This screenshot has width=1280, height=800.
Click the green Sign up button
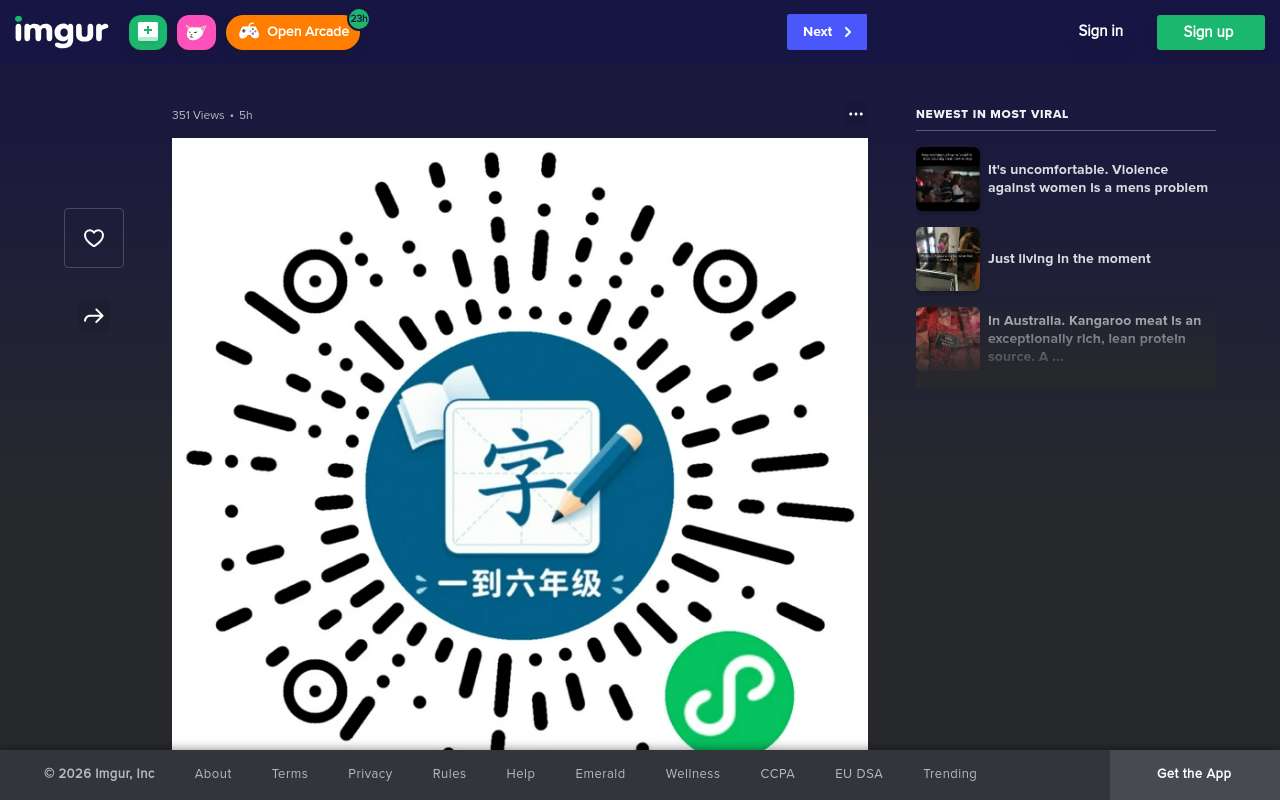tap(1211, 32)
